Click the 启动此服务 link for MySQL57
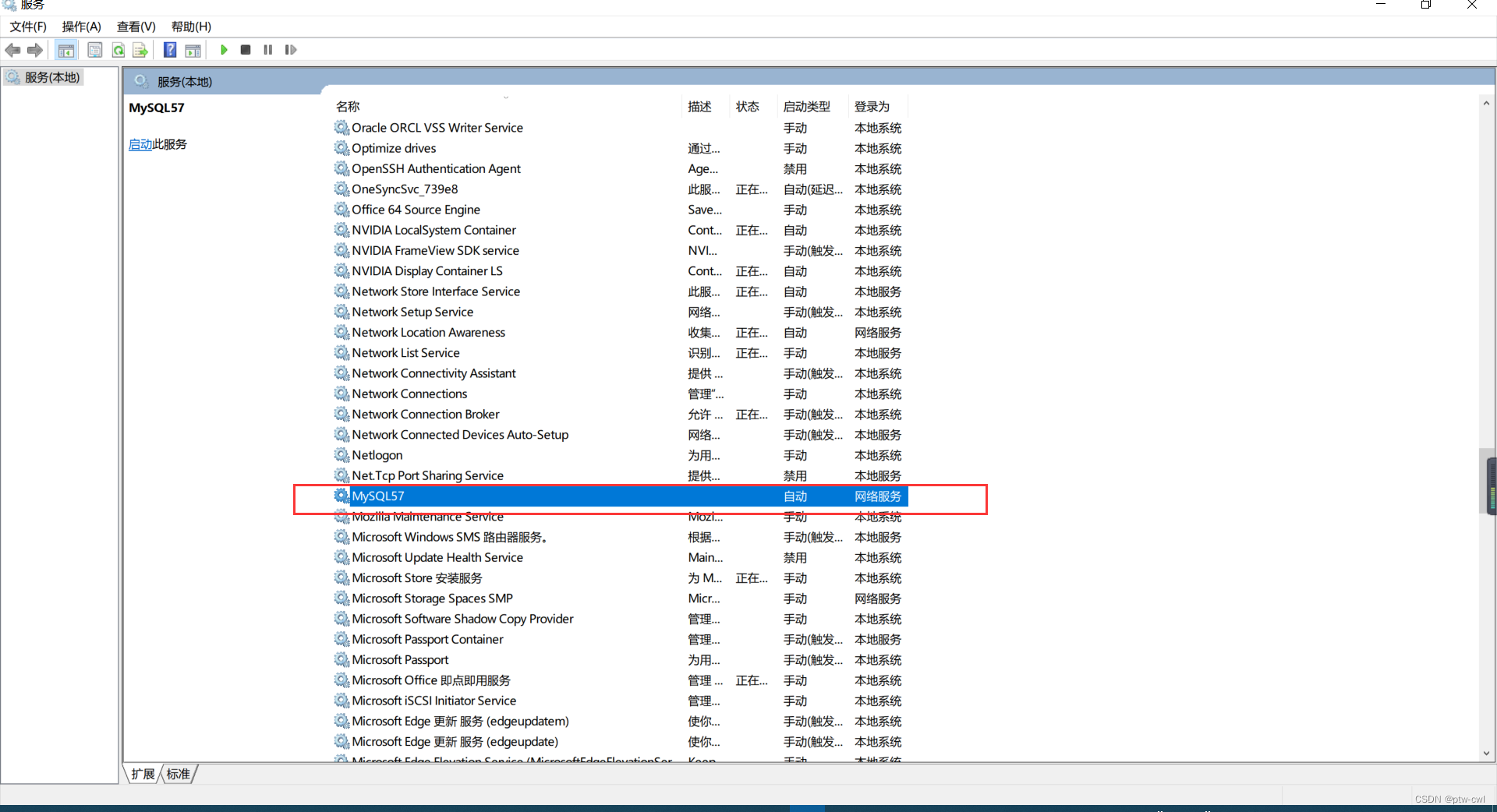This screenshot has height=812, width=1497. pyautogui.click(x=140, y=144)
